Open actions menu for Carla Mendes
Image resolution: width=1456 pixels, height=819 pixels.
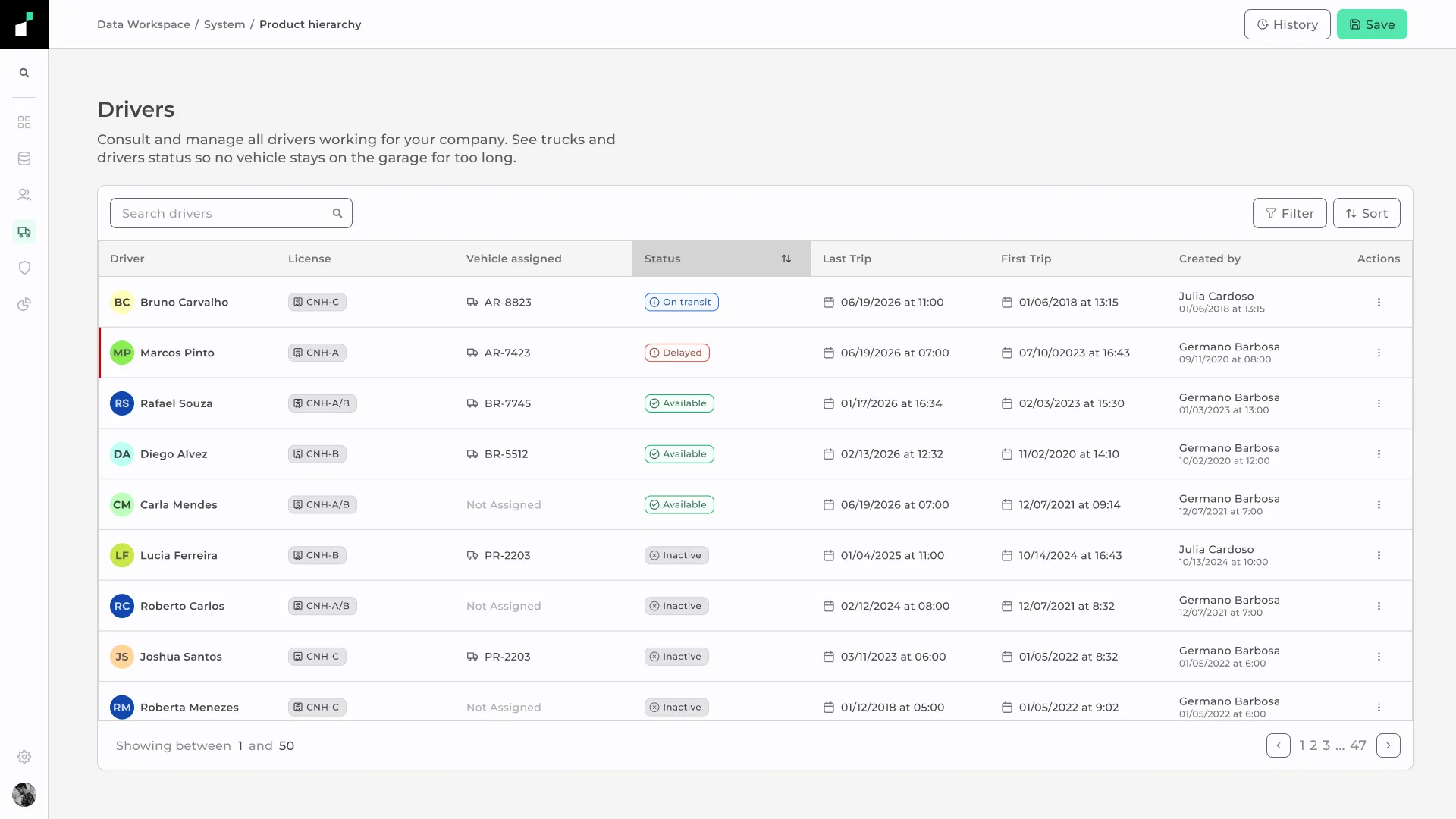1379,504
